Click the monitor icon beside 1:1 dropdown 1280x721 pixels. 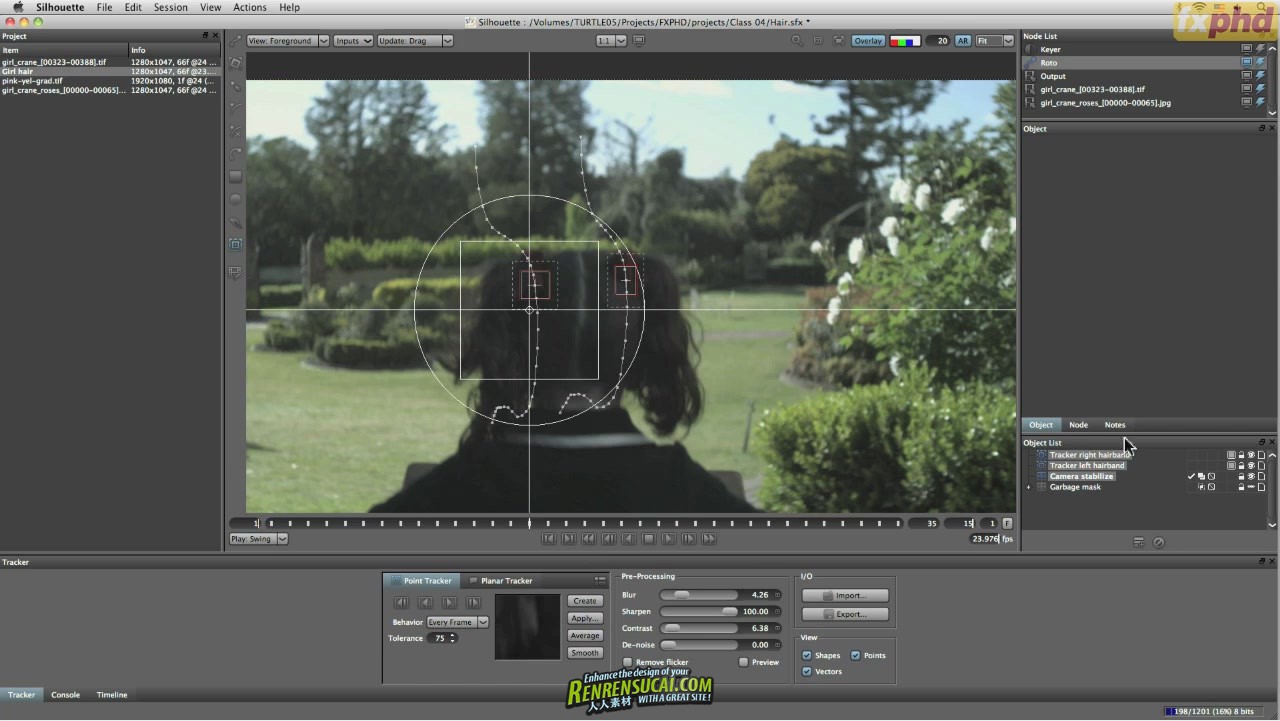pos(639,41)
